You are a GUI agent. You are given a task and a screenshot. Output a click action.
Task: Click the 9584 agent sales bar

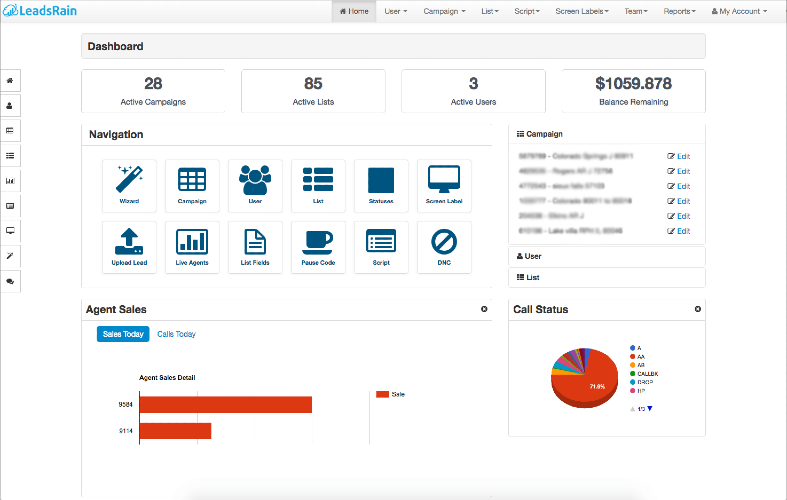point(226,405)
